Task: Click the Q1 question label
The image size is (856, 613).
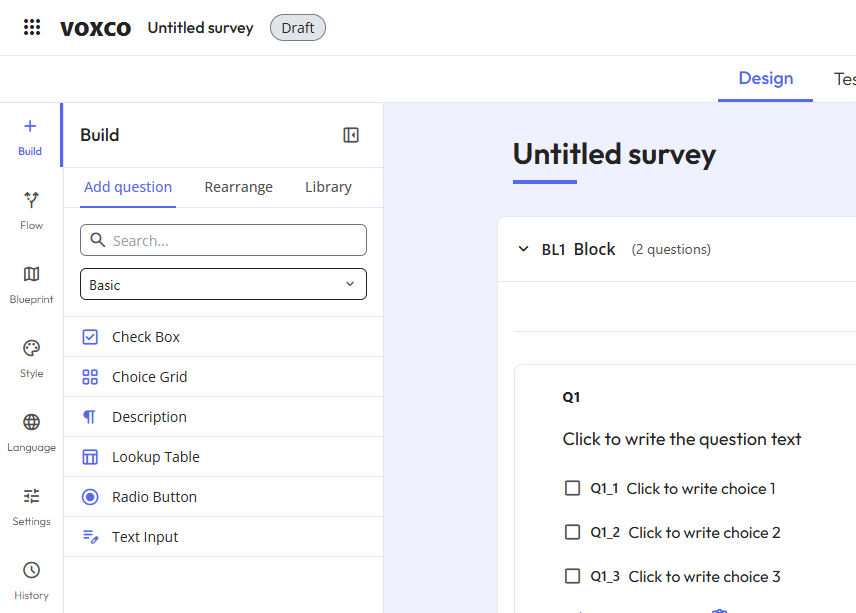Action: [571, 397]
